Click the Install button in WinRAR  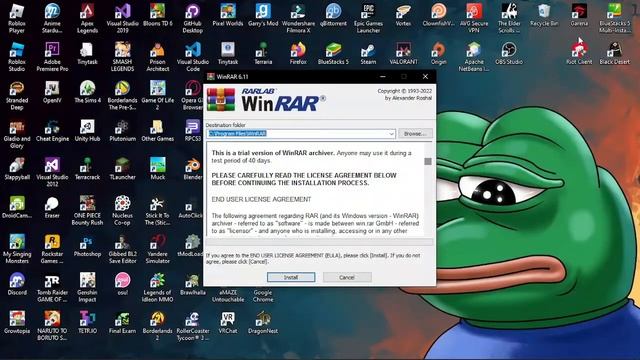pyautogui.click(x=291, y=277)
